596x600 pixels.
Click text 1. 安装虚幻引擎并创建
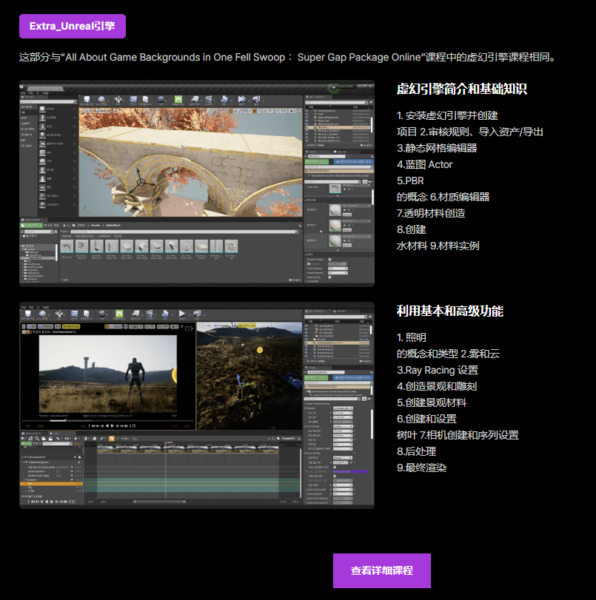447,116
